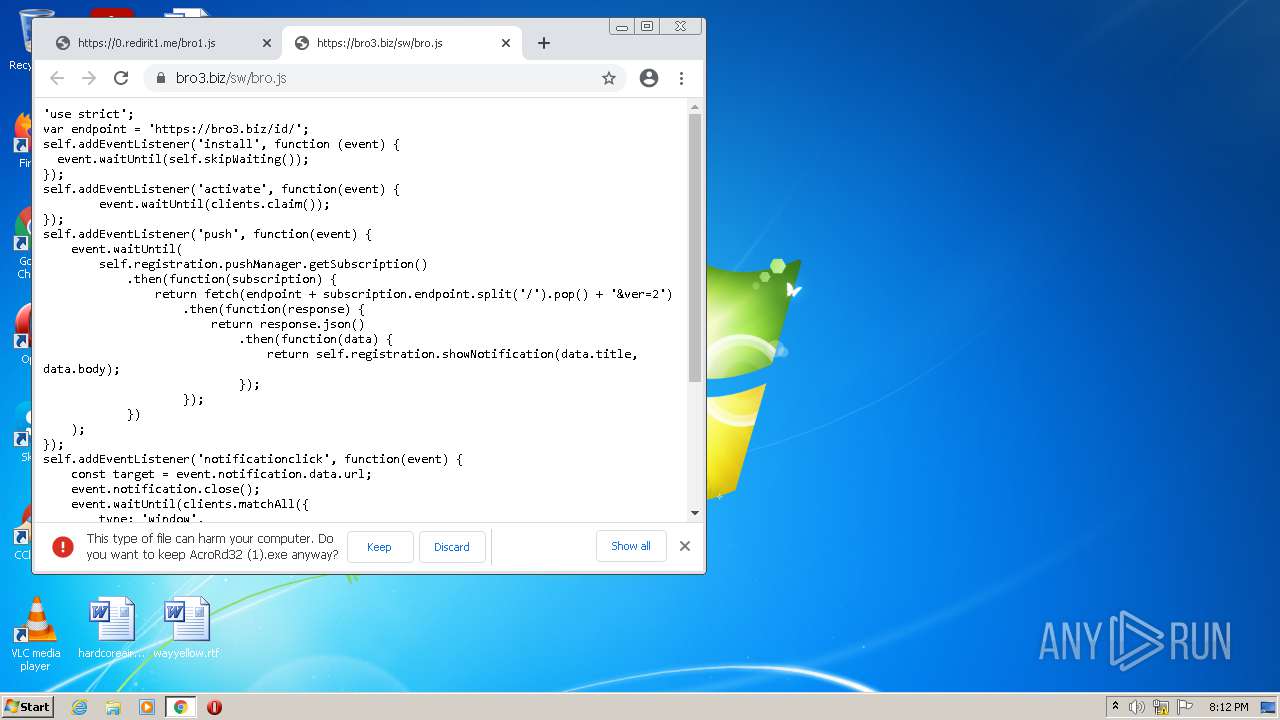1280x720 pixels.
Task: Open the Action Center flag icon
Action: coord(1185,707)
